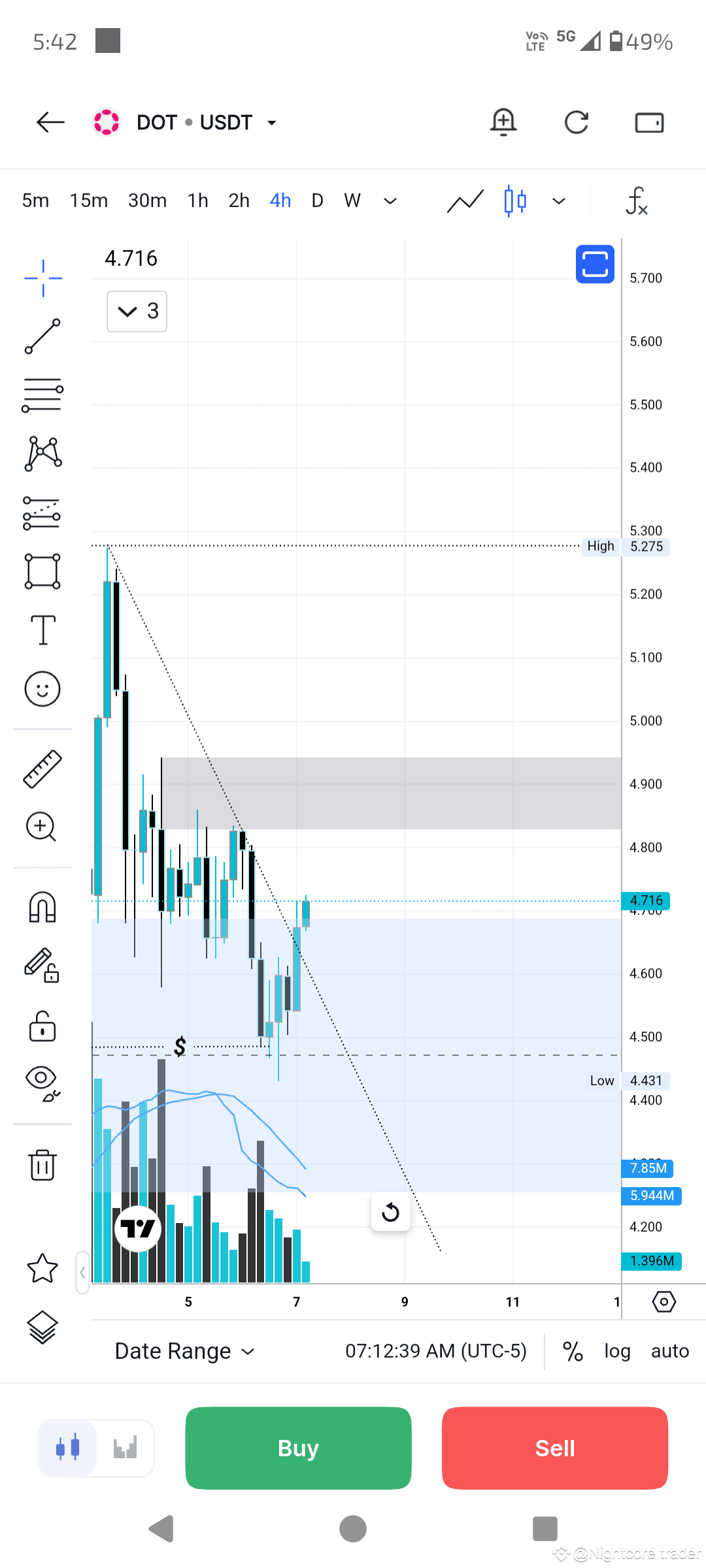Select the horizontal lines Fibonacci tool
The height and width of the screenshot is (1568, 706).
pos(42,395)
